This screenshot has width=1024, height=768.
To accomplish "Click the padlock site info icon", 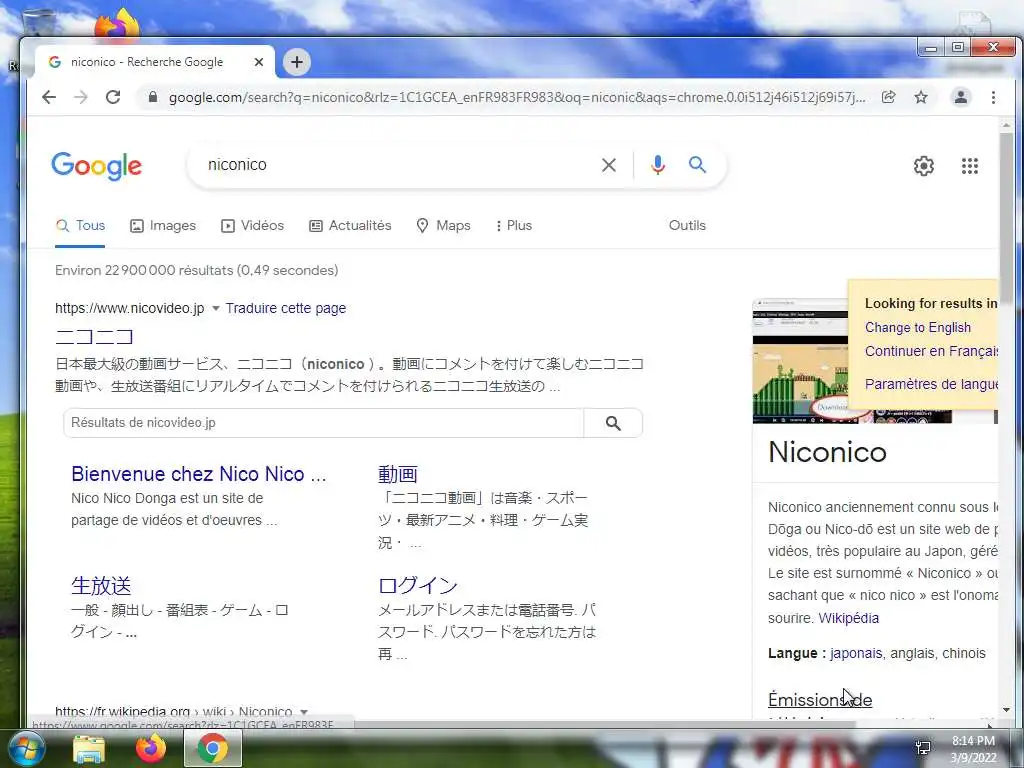I will click(153, 97).
